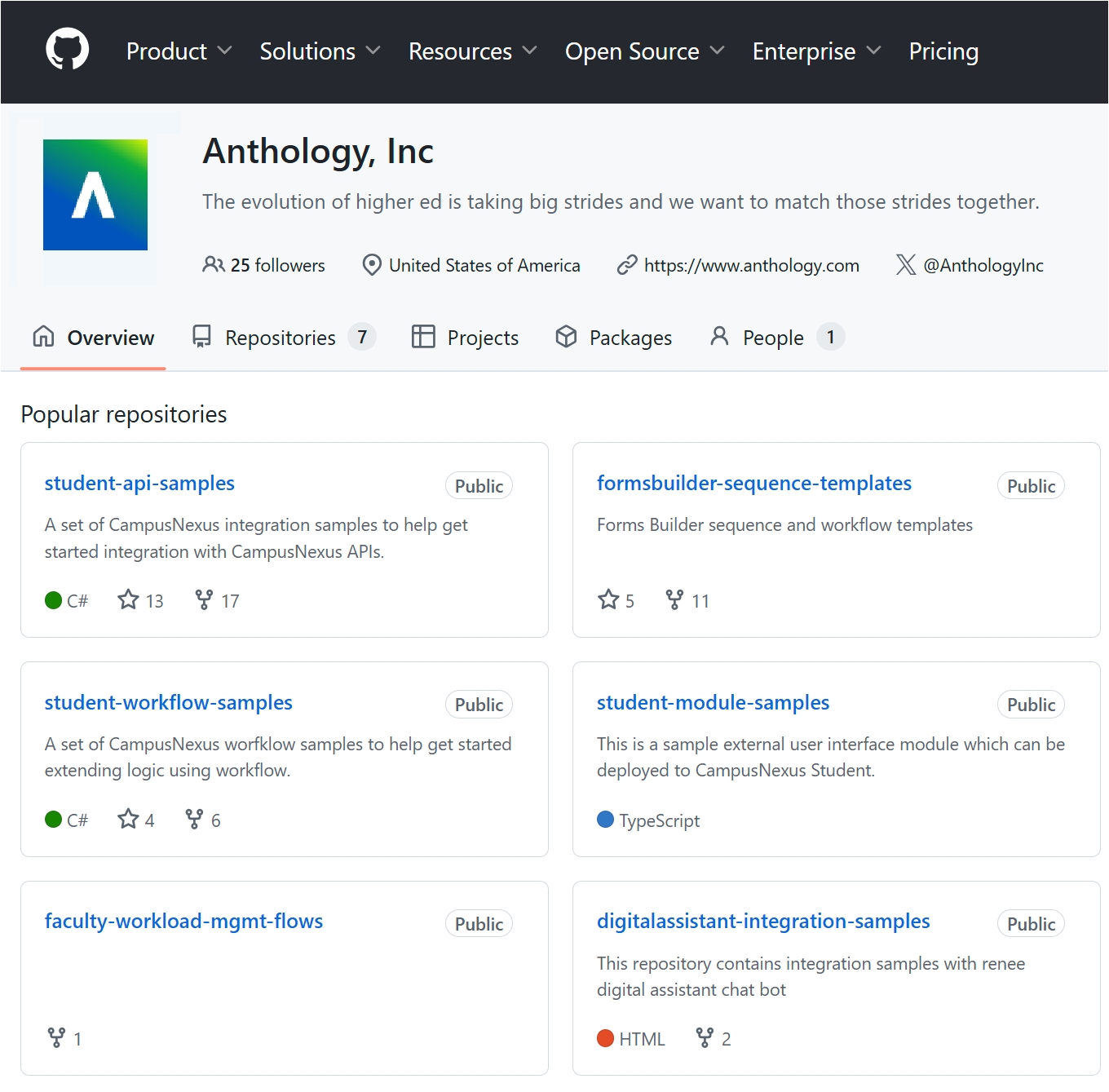This screenshot has height=1092, width=1109.
Task: Click the fork icon on digitalassistant-integration-samples
Action: (705, 1038)
